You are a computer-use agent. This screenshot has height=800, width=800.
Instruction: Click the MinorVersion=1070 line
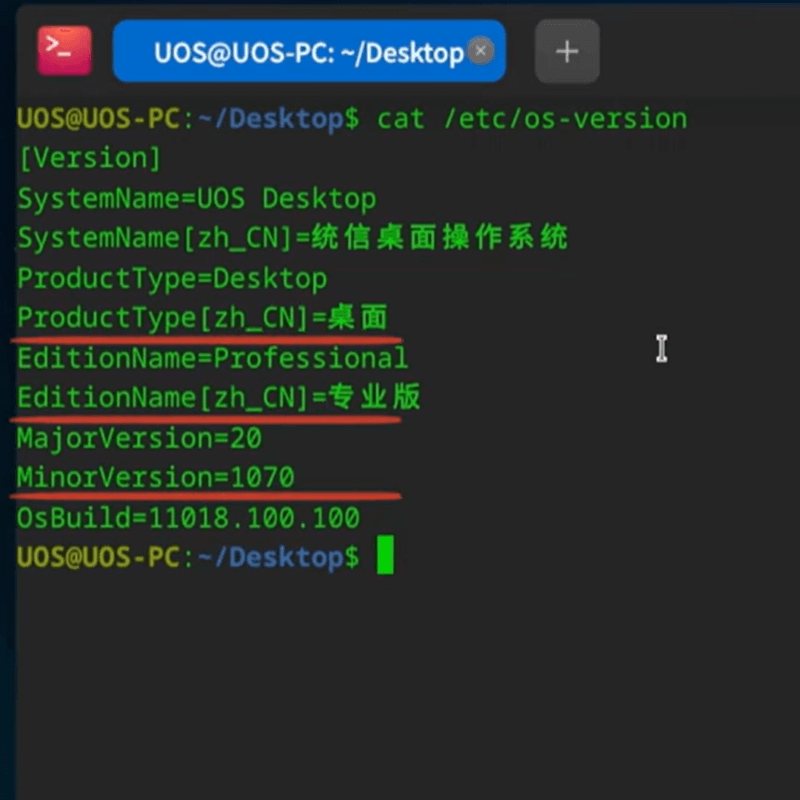click(156, 478)
